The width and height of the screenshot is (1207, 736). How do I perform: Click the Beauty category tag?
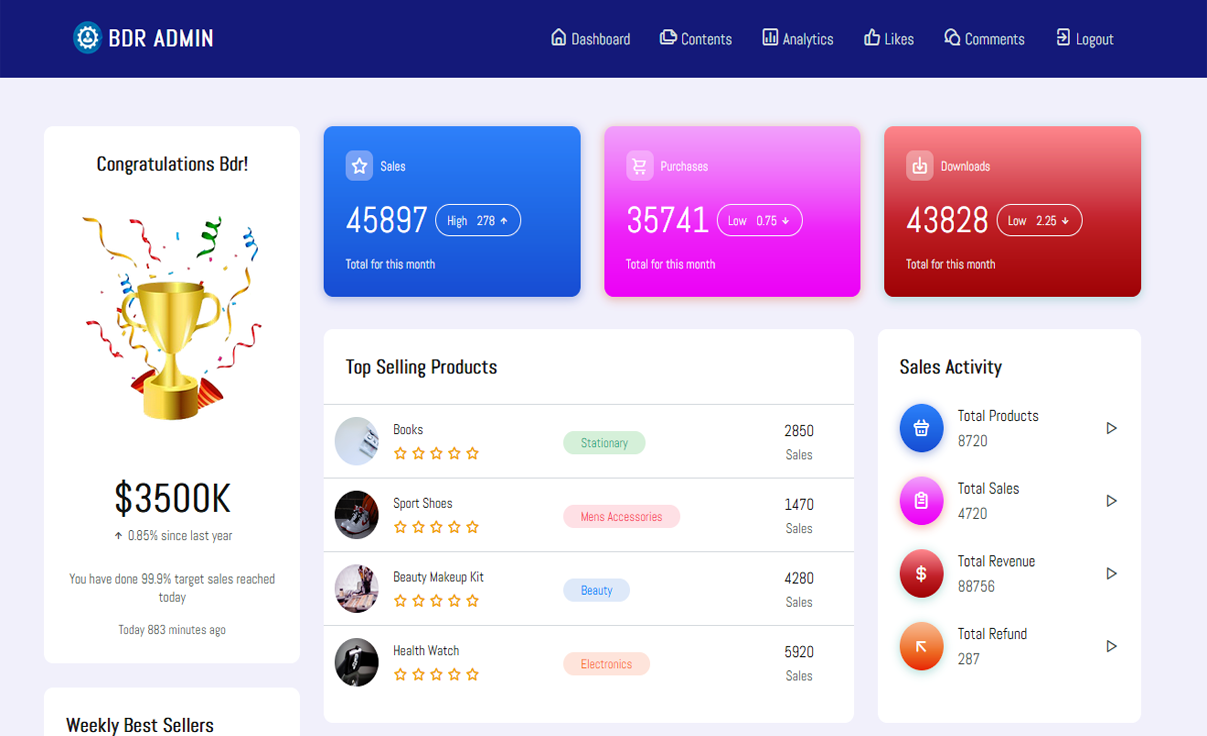[x=596, y=590]
